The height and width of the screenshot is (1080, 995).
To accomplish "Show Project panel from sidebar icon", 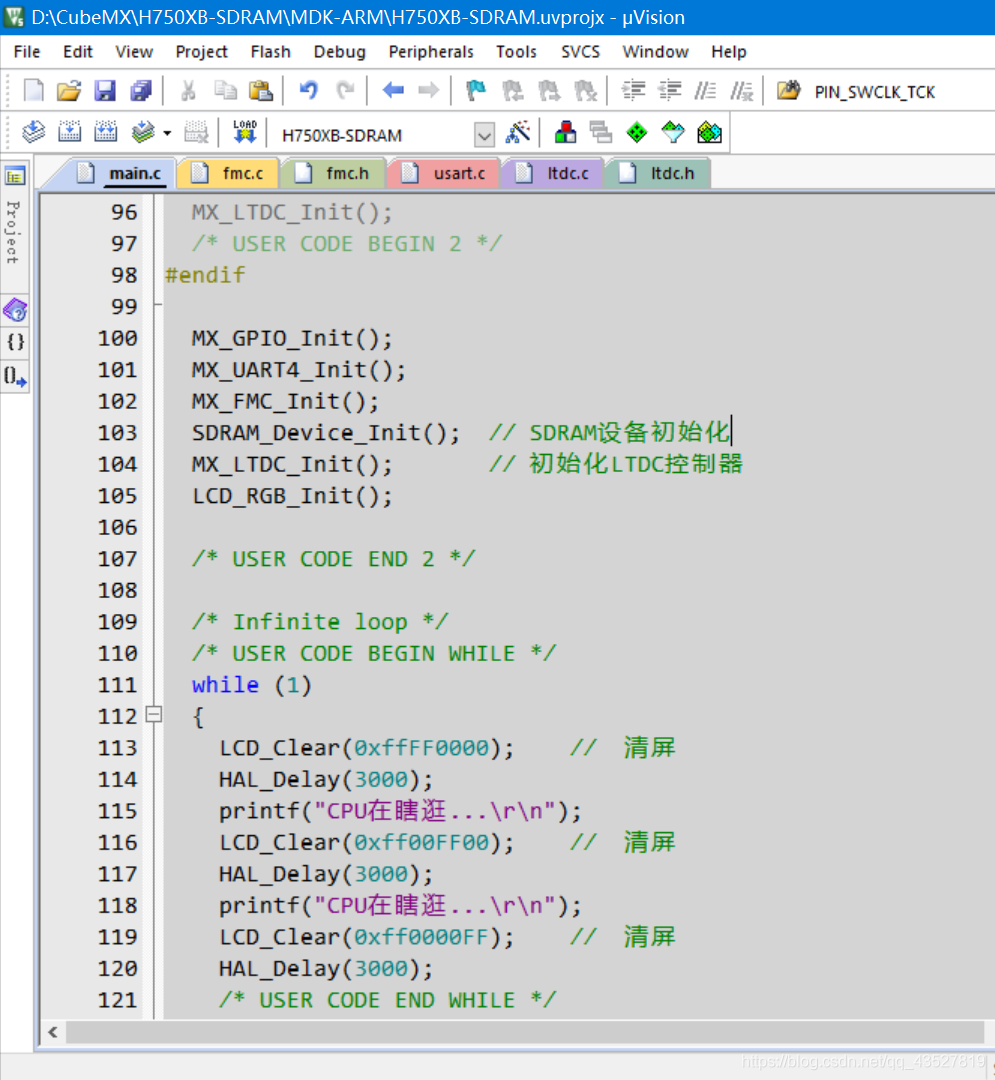I will click(x=14, y=176).
